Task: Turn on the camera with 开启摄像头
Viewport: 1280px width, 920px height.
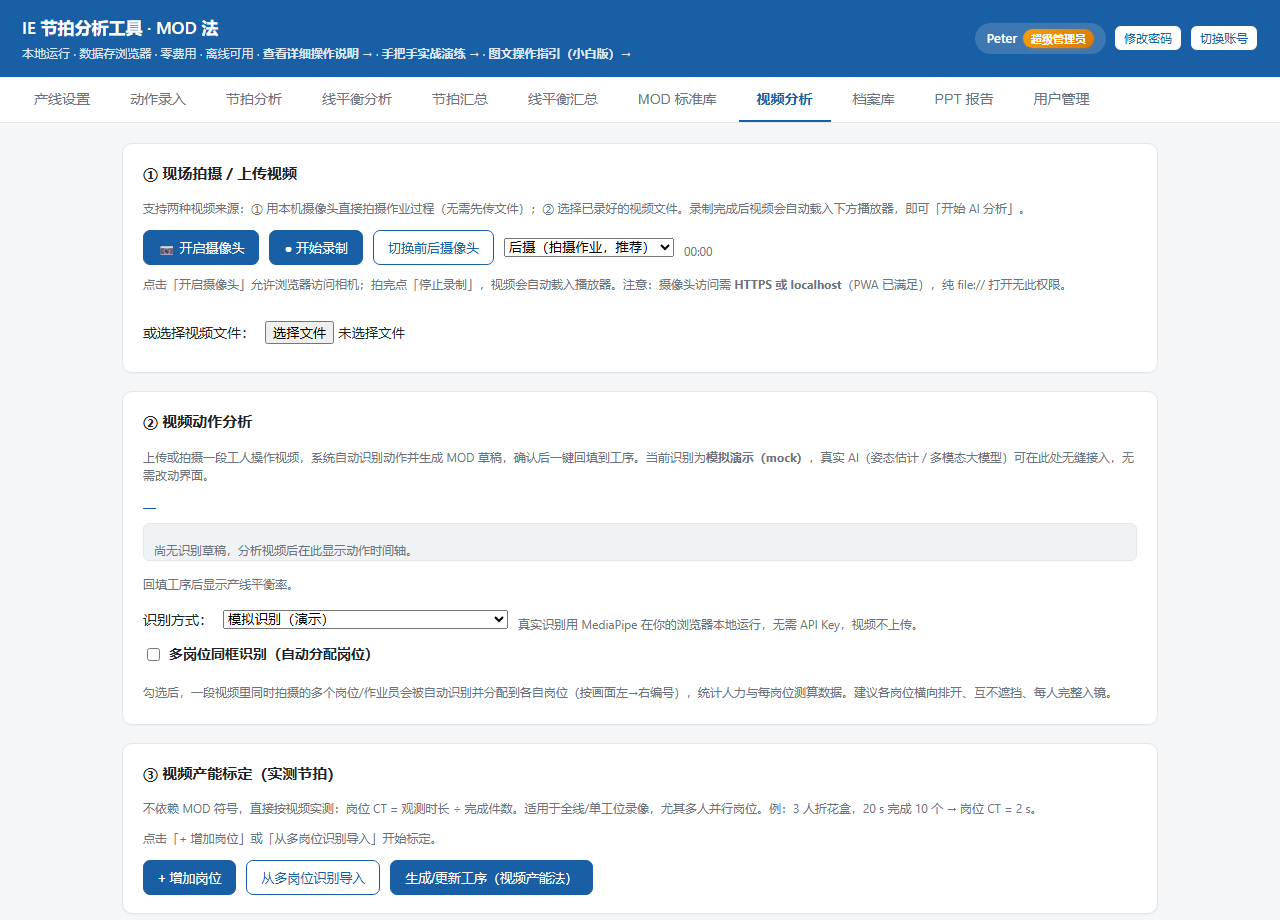Action: [201, 248]
